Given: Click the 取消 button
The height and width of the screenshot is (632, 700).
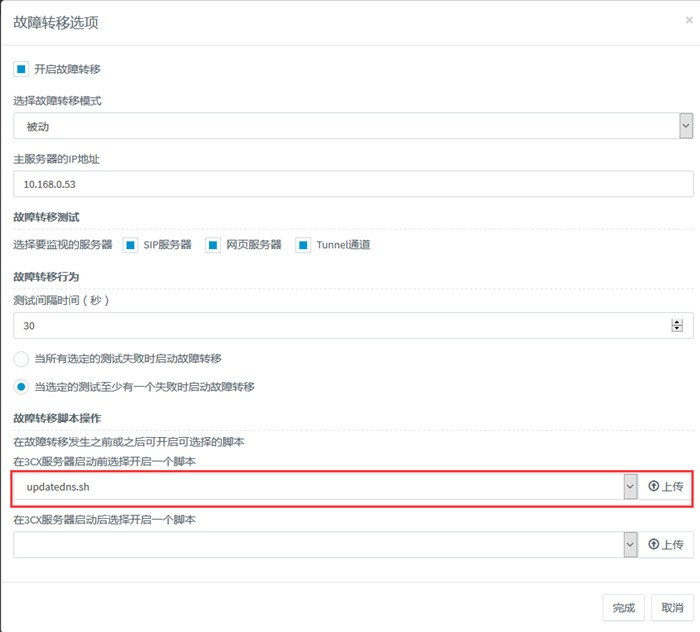Looking at the screenshot, I should pyautogui.click(x=672, y=607).
